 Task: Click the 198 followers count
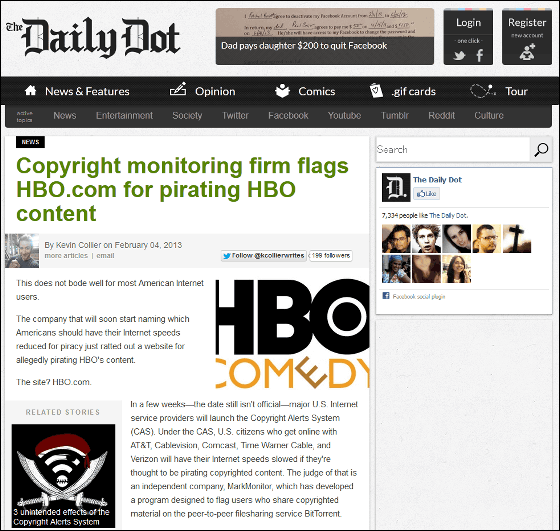[x=330, y=256]
